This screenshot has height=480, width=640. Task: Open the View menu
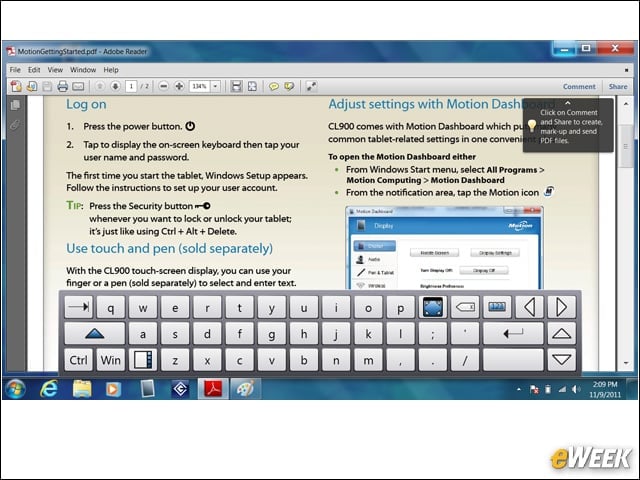pos(55,70)
